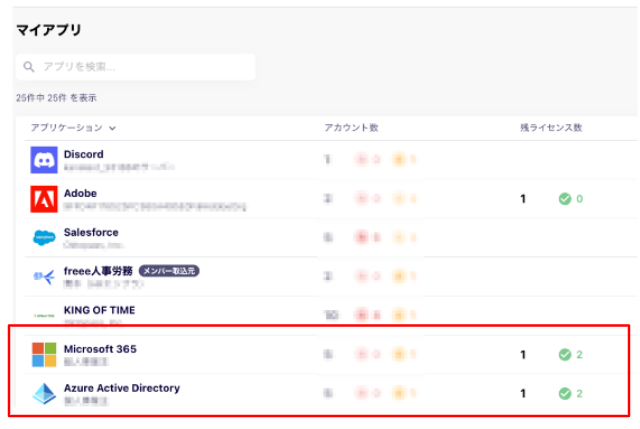Click the Adobe app icon

pos(44,199)
